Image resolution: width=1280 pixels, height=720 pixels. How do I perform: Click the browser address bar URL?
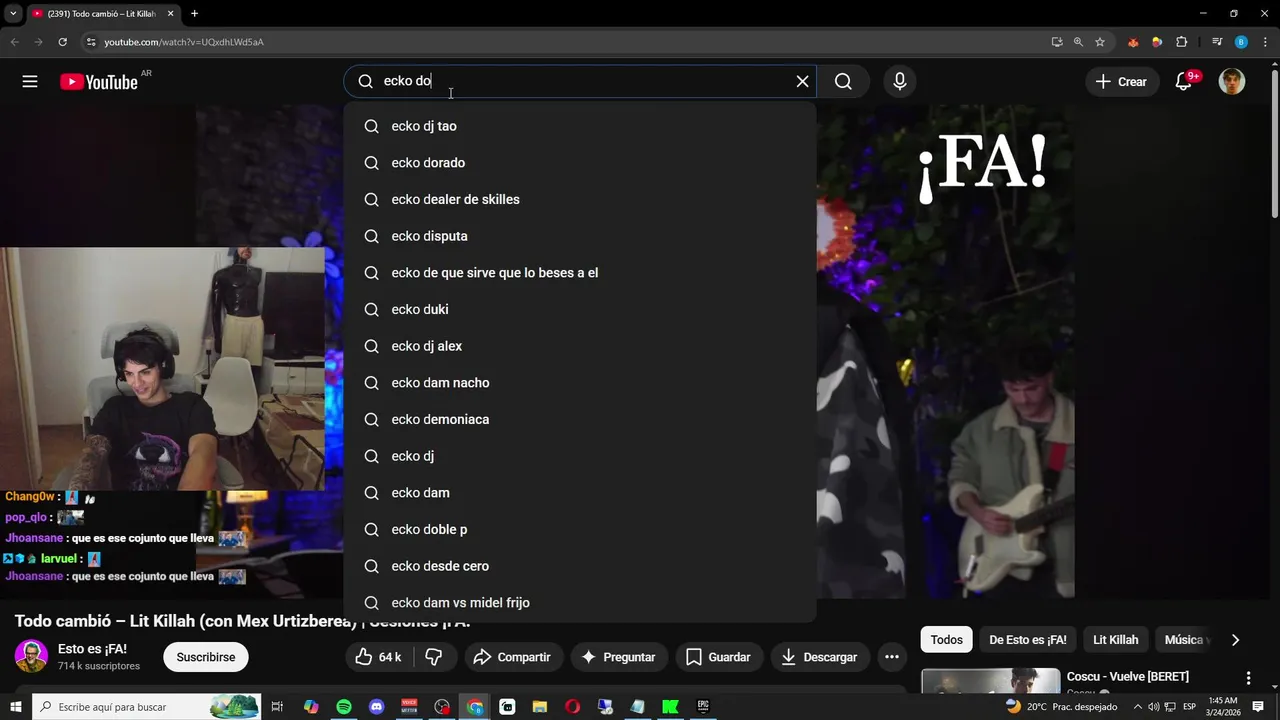(184, 42)
